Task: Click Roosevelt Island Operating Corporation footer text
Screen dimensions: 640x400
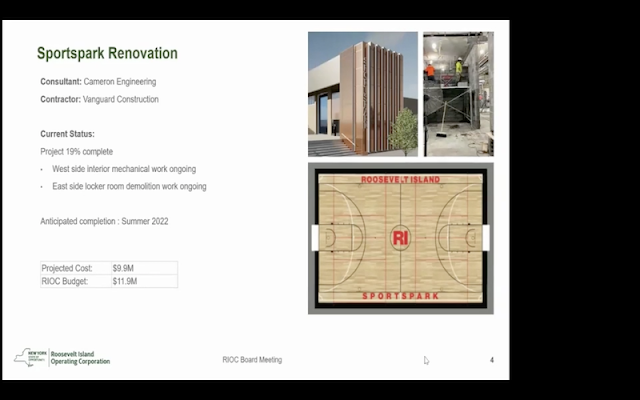Action: coord(80,357)
